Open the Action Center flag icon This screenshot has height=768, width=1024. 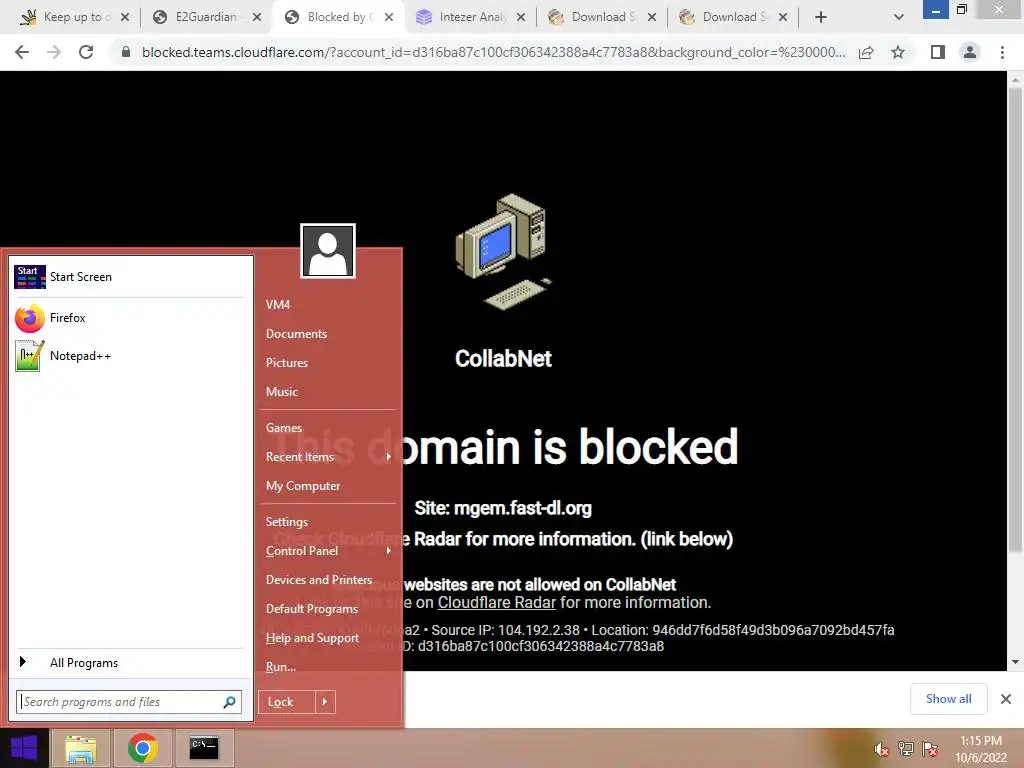pos(931,749)
